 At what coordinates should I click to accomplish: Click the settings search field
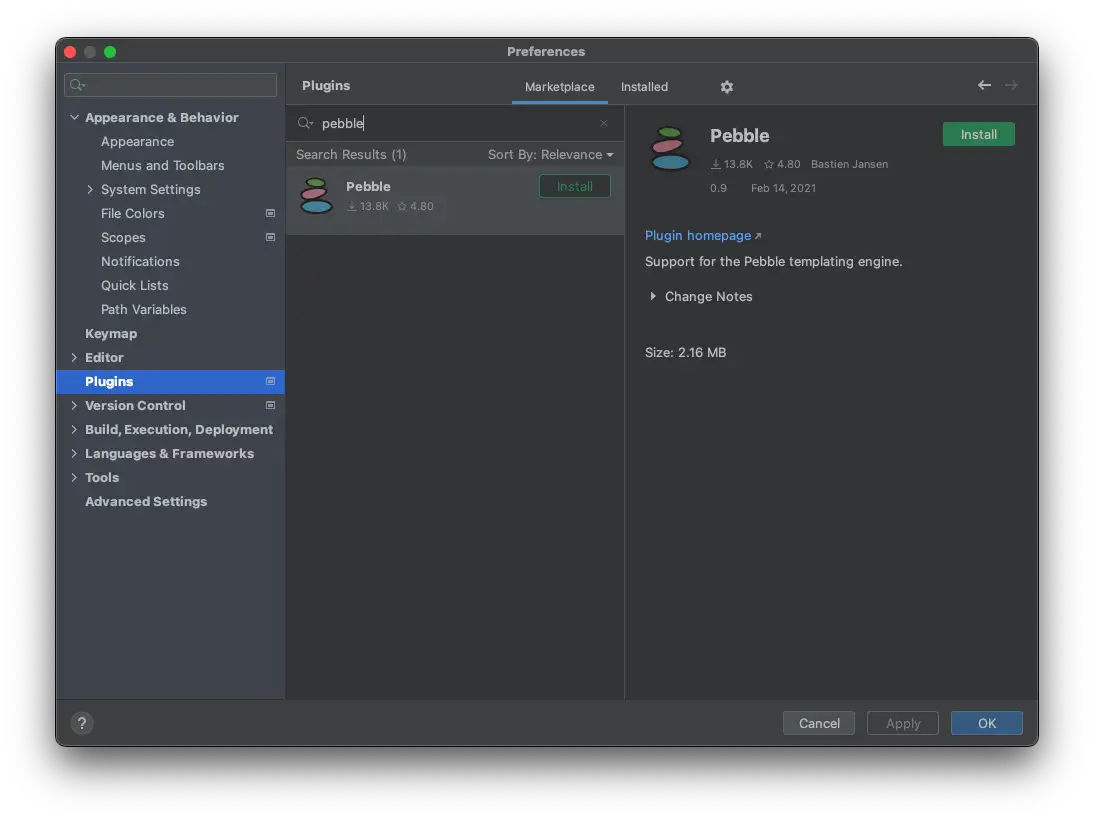pyautogui.click(x=170, y=85)
